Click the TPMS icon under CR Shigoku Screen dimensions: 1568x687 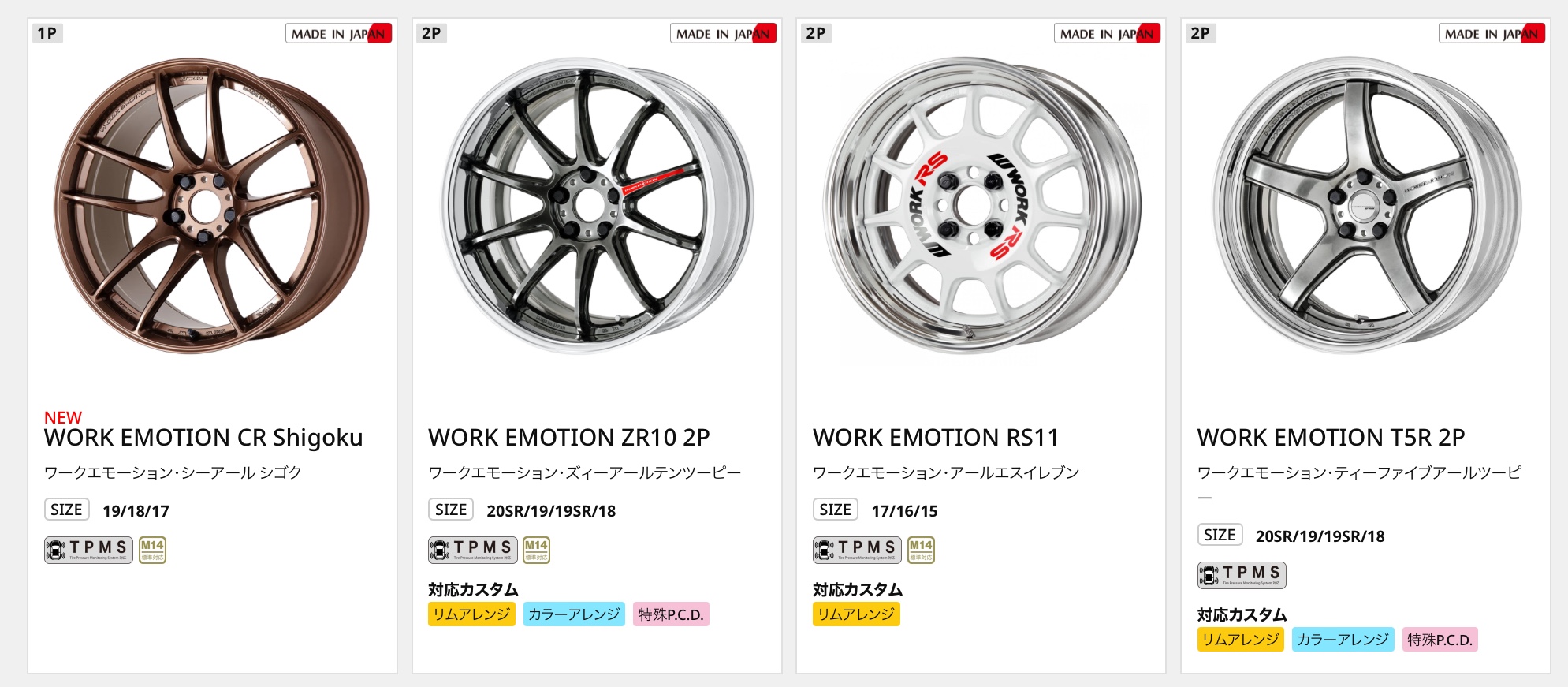[88, 550]
